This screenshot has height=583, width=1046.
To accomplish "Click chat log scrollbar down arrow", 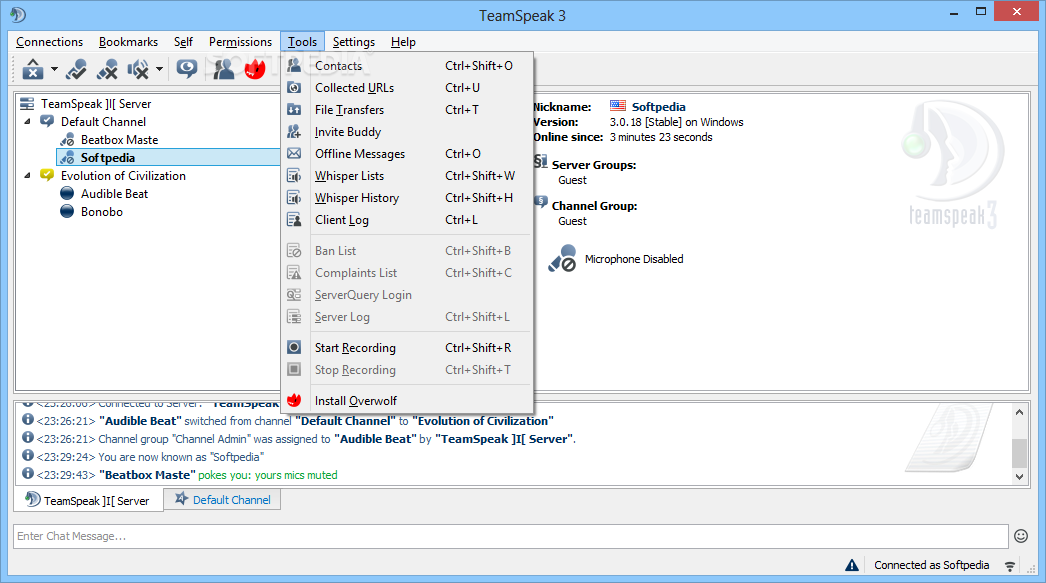I will point(1019,476).
